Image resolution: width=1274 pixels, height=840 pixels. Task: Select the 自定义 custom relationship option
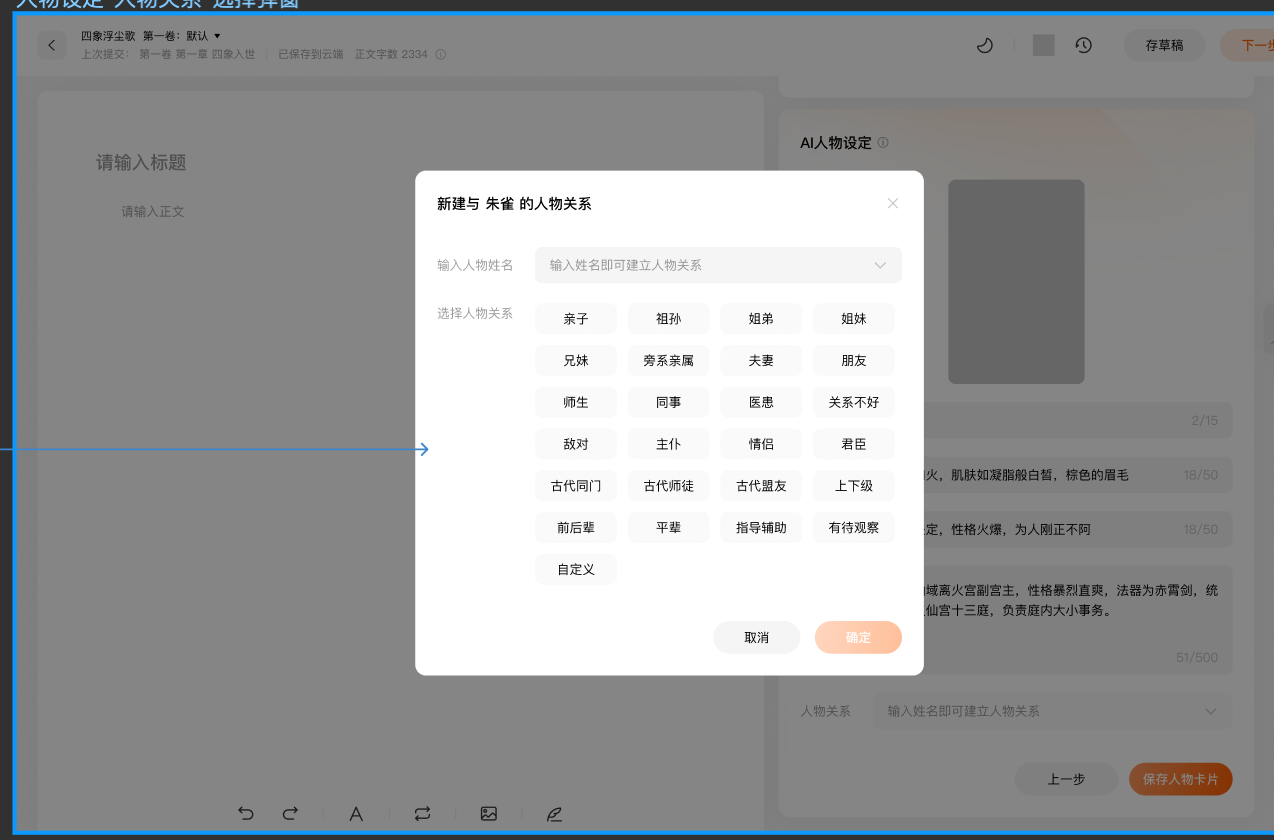(x=576, y=569)
